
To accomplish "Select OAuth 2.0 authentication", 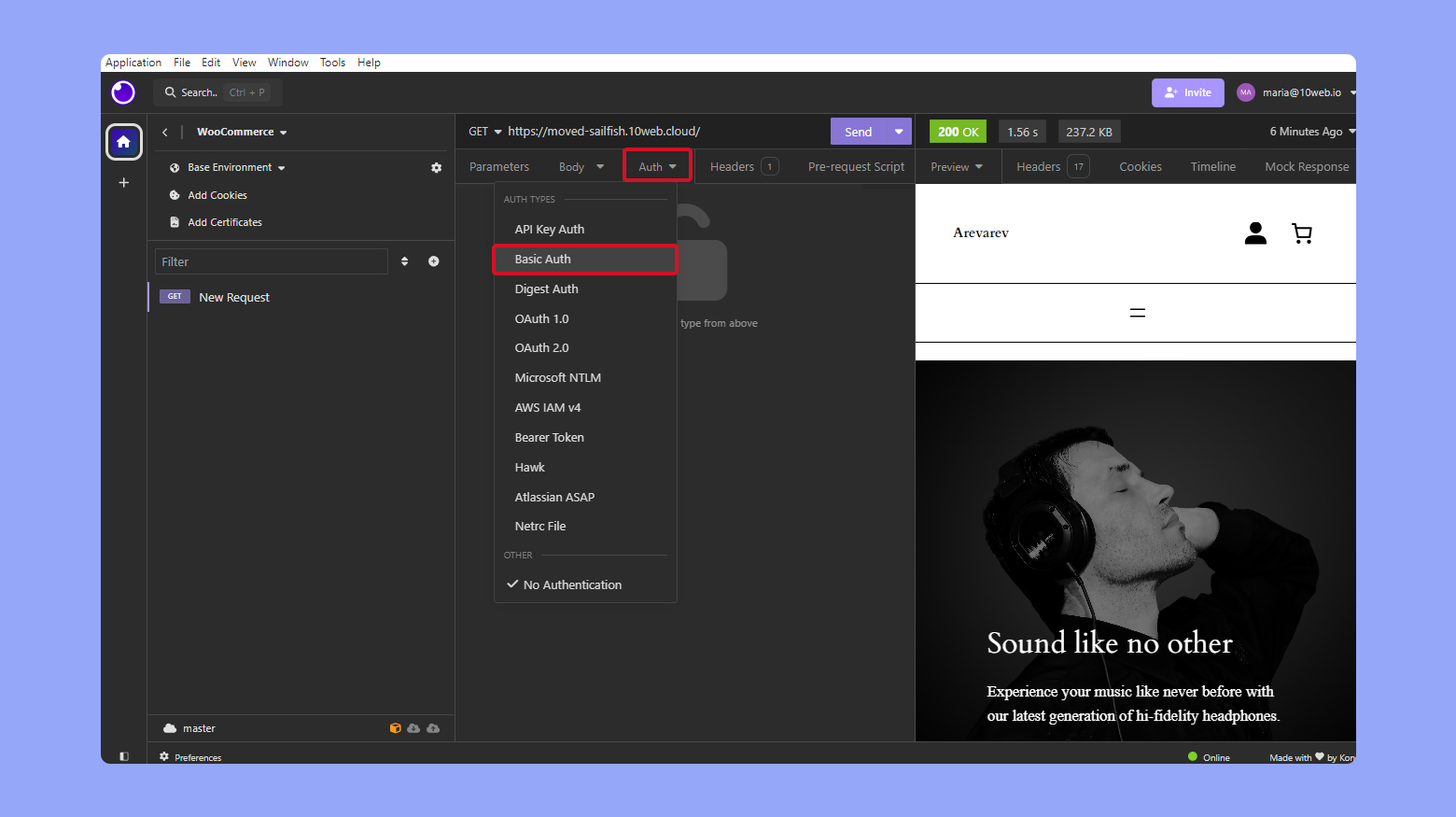I will [541, 347].
